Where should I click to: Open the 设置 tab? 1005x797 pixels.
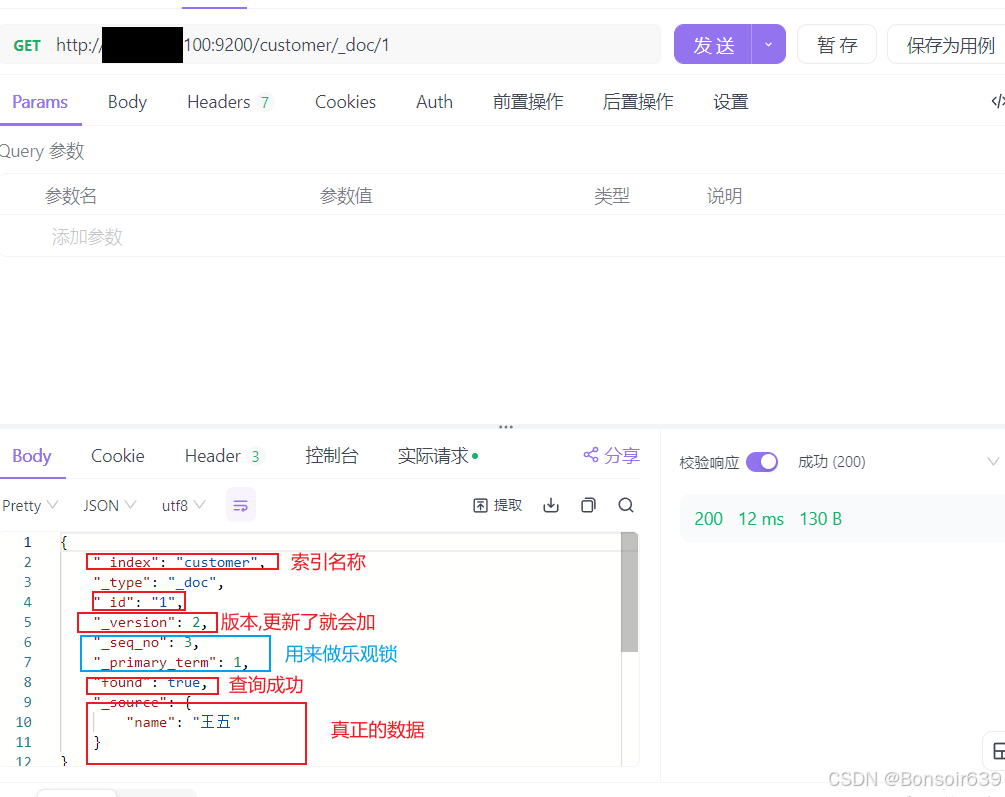coord(731,102)
